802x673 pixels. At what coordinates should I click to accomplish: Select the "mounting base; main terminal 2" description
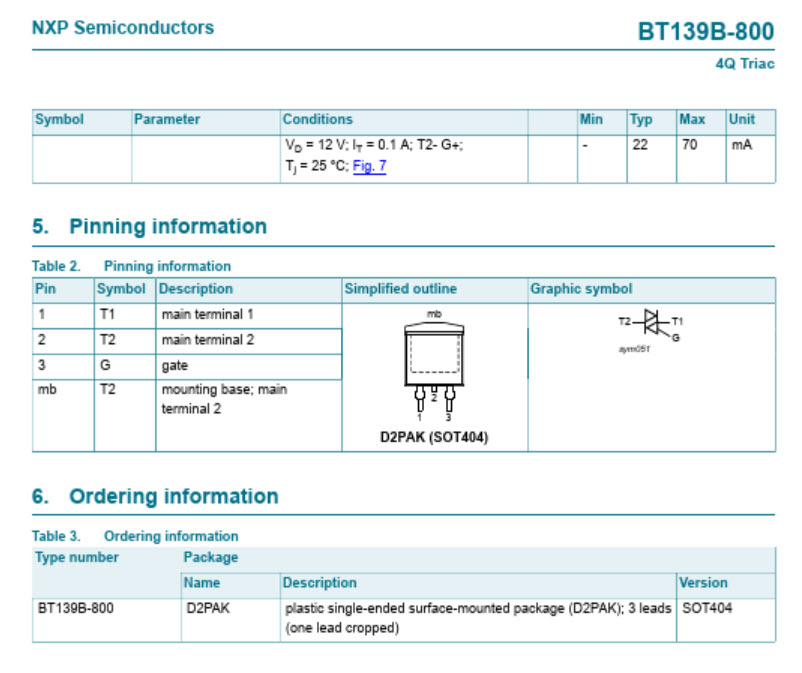coord(225,399)
